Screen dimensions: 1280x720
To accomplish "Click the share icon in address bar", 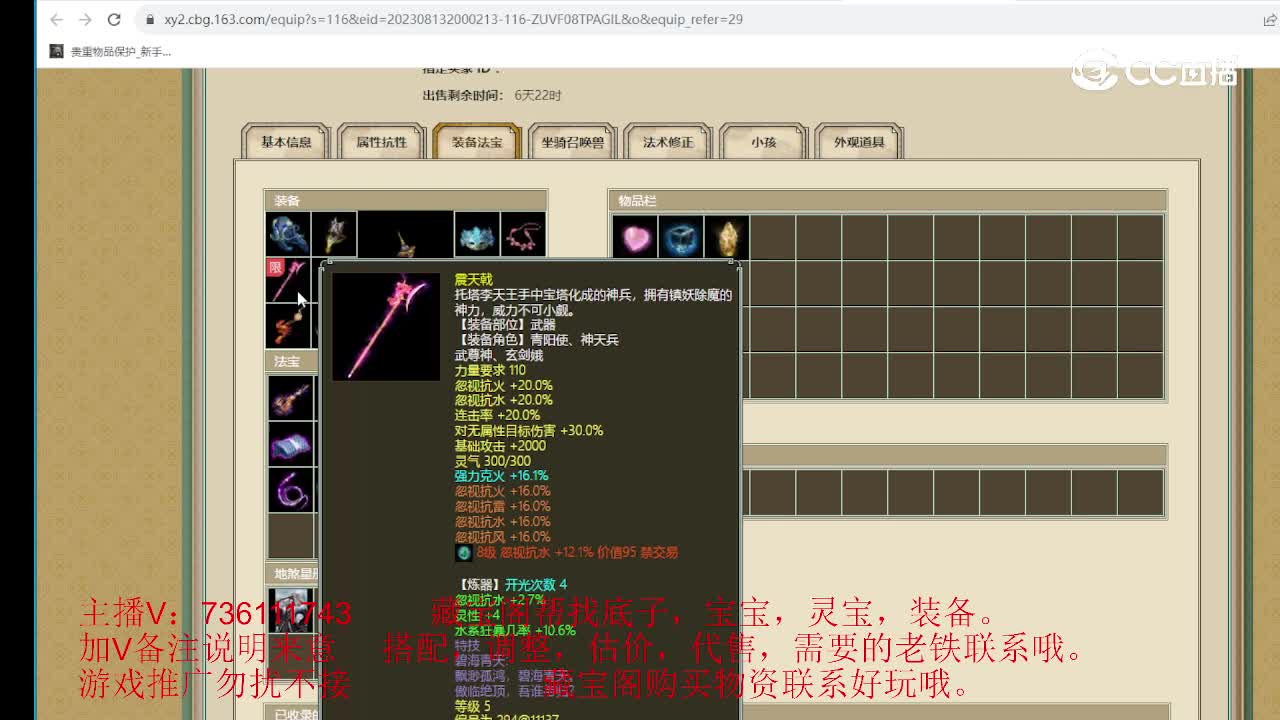I will tap(1270, 19).
